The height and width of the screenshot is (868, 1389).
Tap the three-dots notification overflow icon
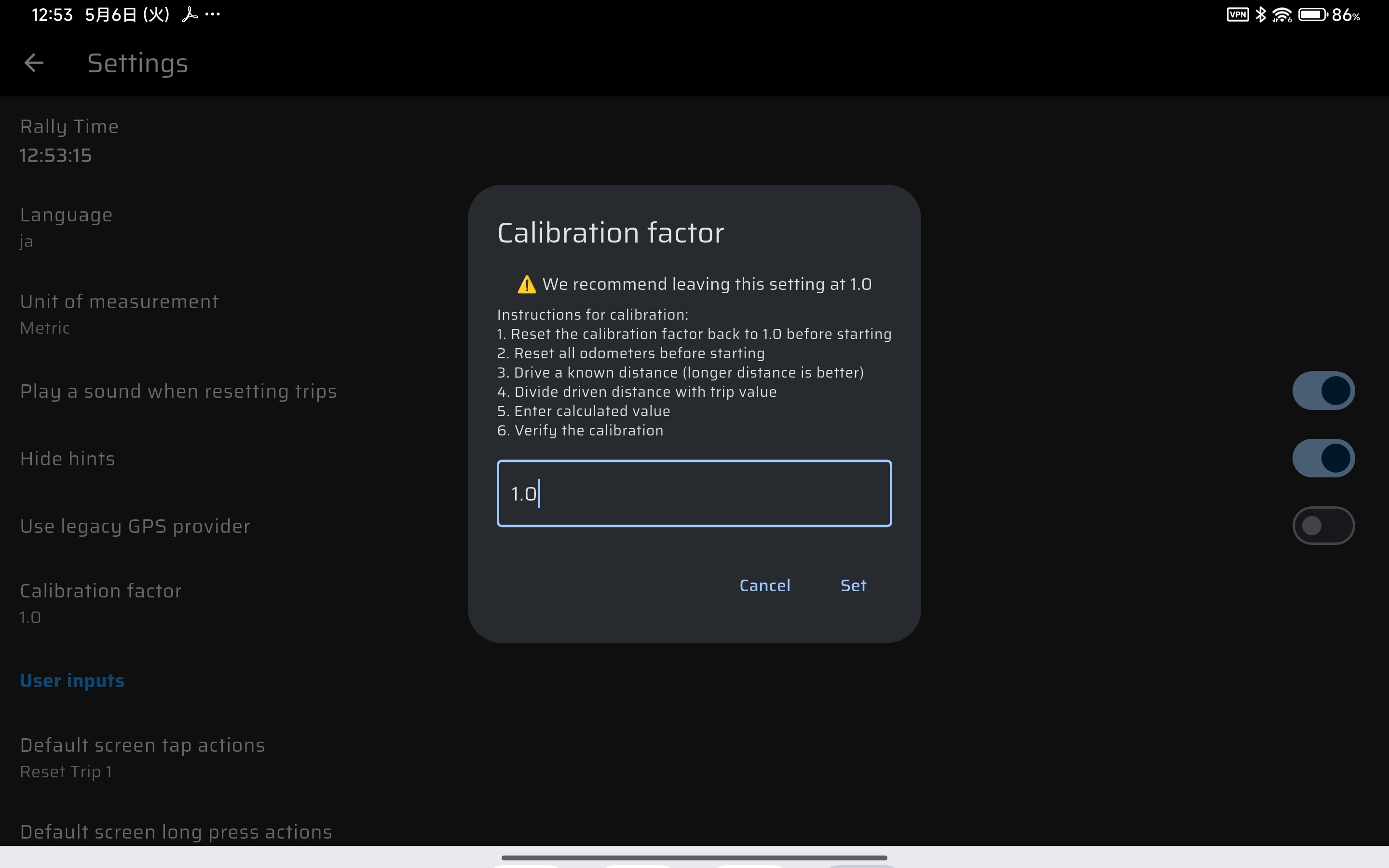coord(212,15)
